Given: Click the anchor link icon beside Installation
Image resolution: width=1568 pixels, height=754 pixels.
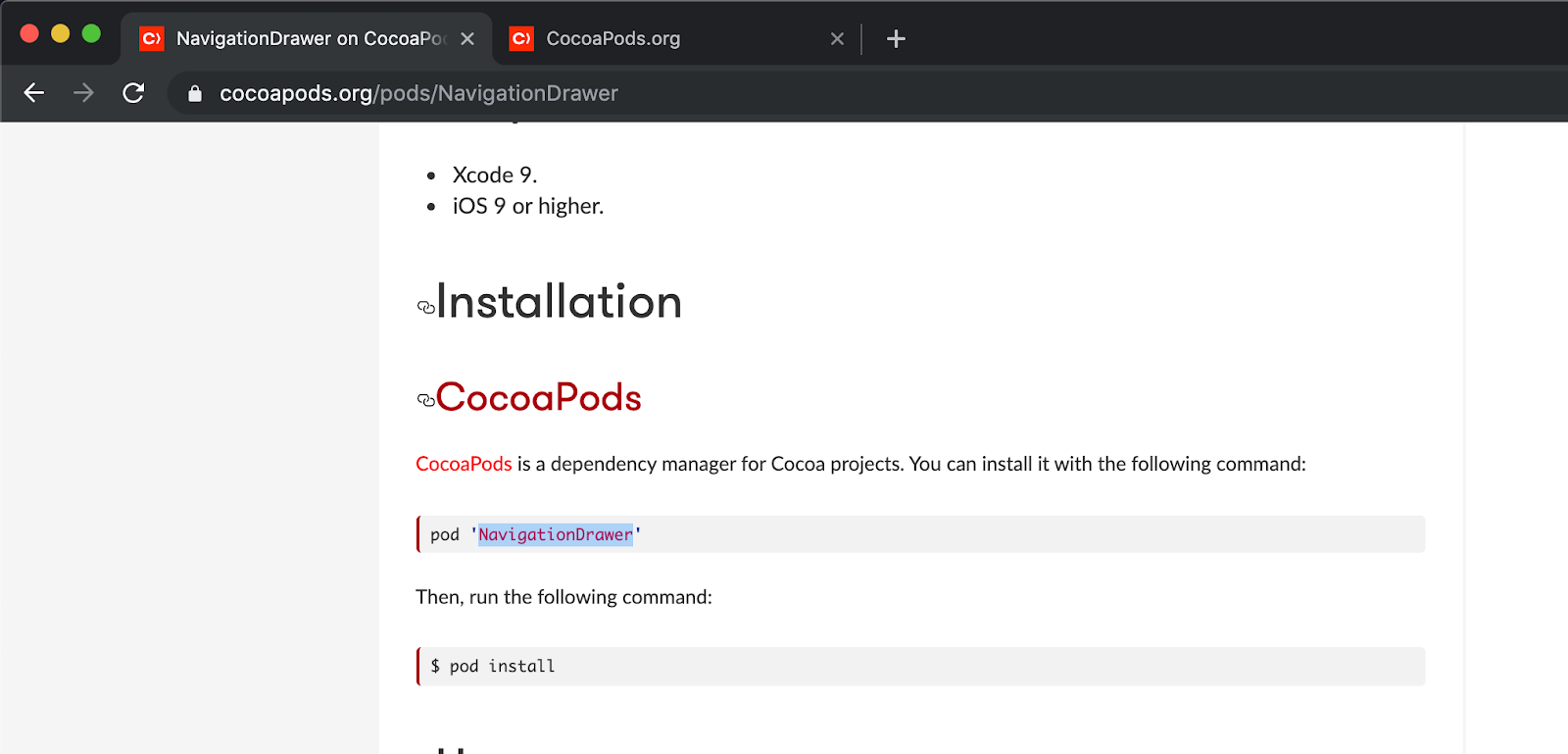Looking at the screenshot, I should (x=425, y=307).
